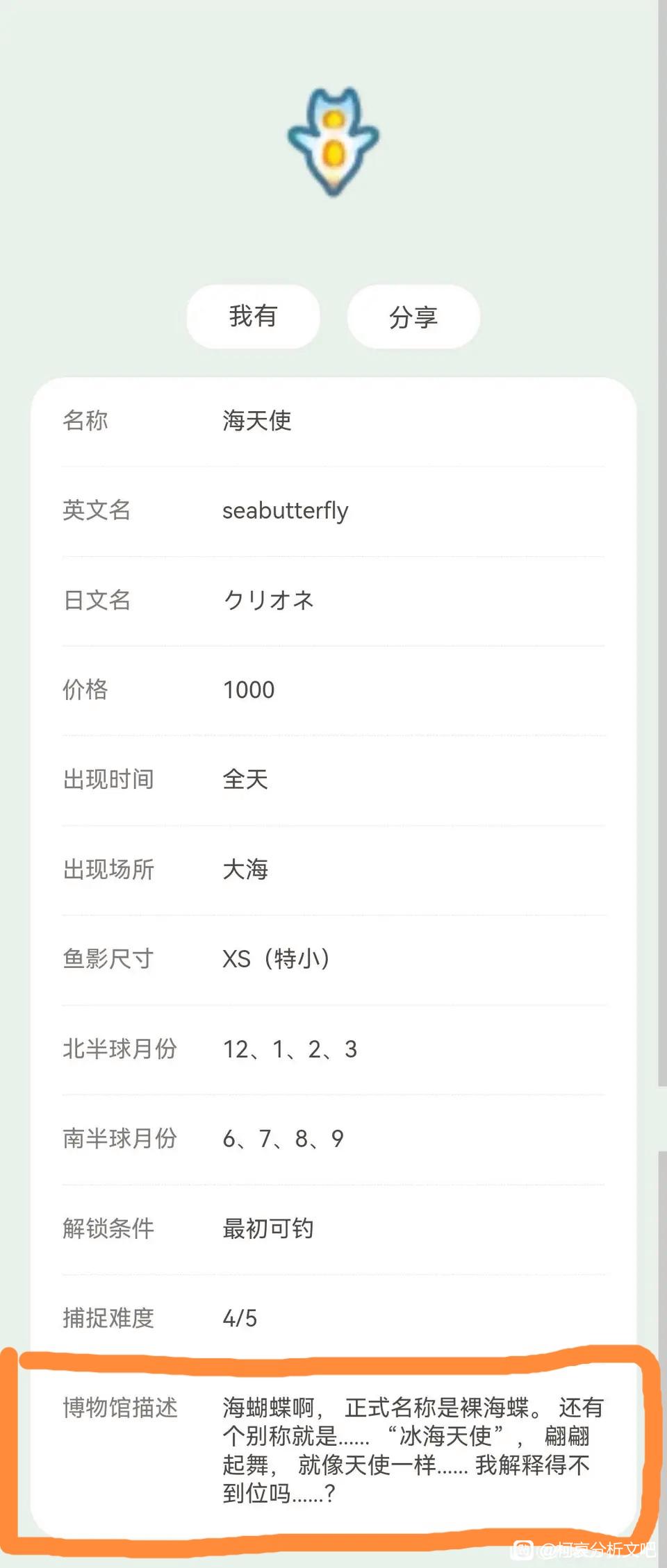Tap northern hemisphere months 12、1、2、3
Image resolution: width=667 pixels, height=1568 pixels.
(290, 1049)
